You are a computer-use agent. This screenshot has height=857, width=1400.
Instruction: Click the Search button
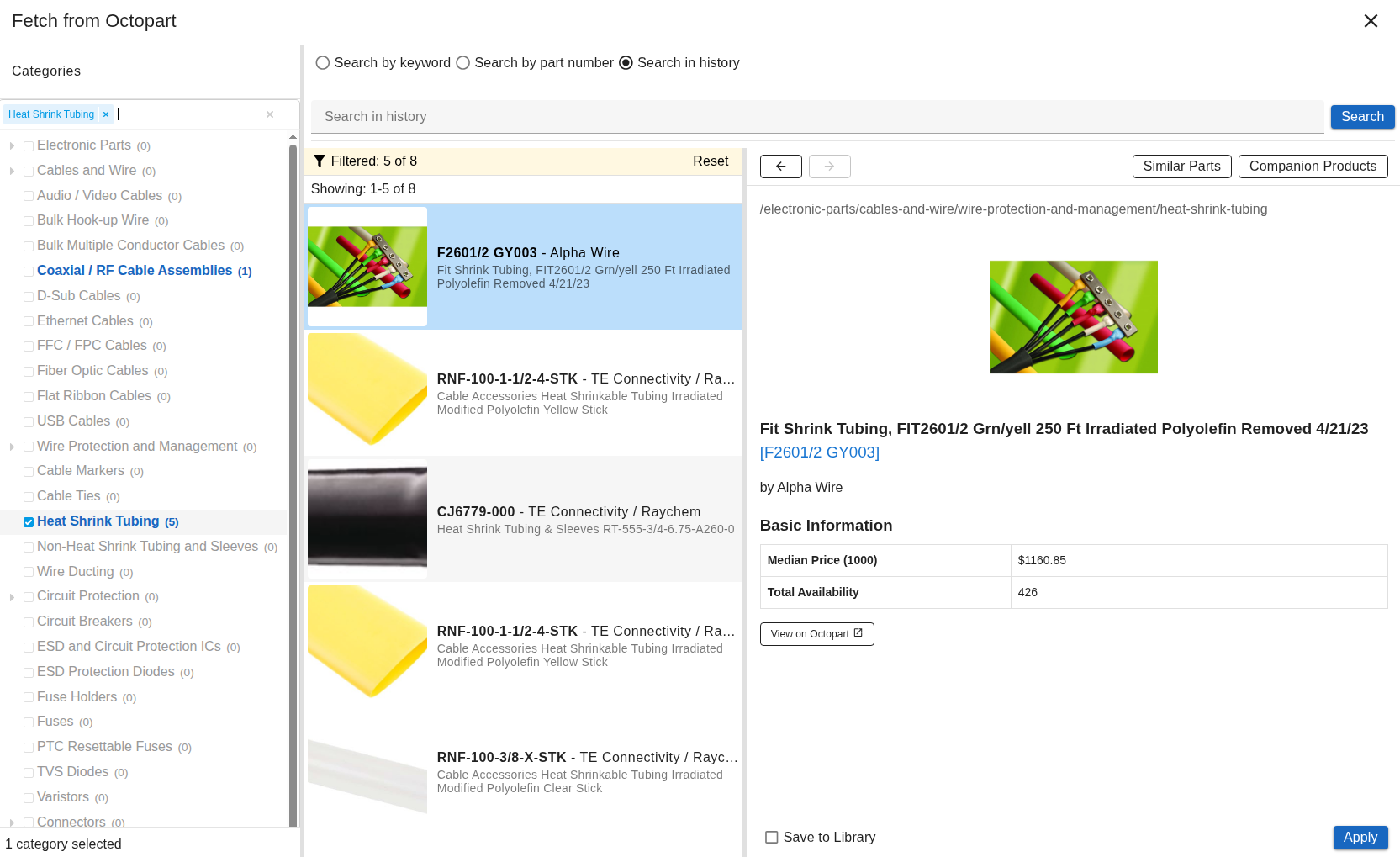[1362, 117]
